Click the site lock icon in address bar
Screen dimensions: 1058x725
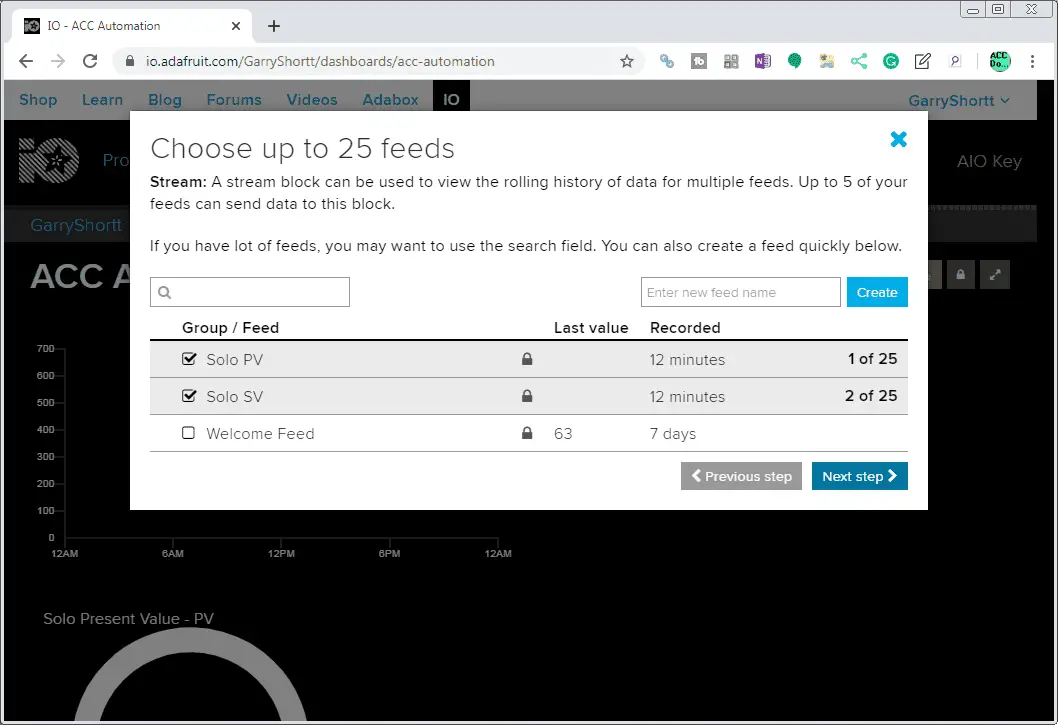130,61
